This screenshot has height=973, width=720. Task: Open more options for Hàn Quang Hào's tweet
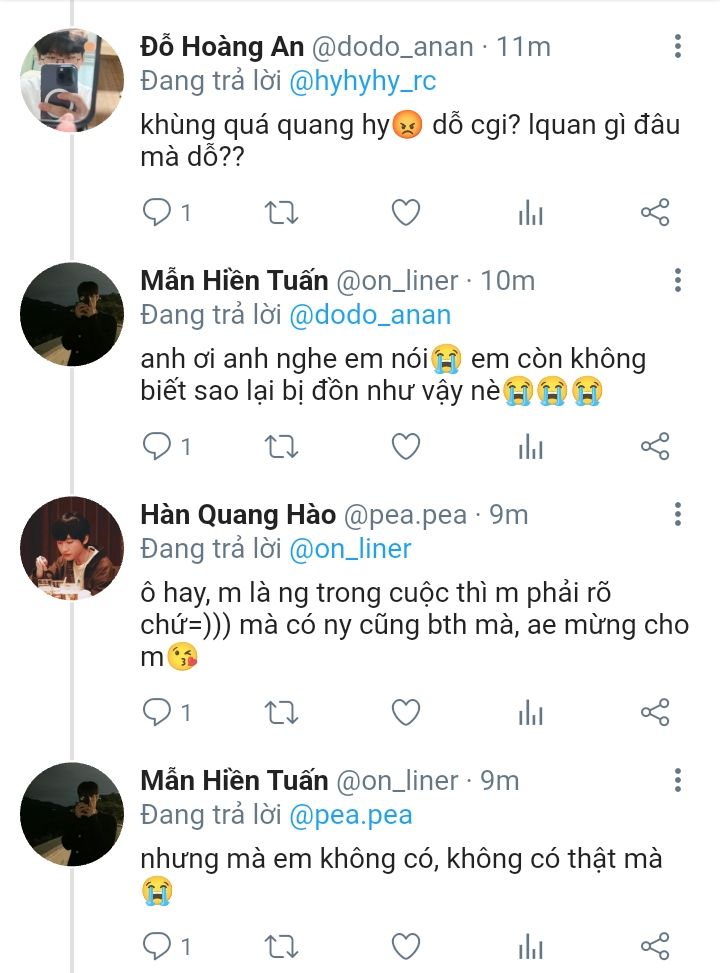tap(678, 514)
